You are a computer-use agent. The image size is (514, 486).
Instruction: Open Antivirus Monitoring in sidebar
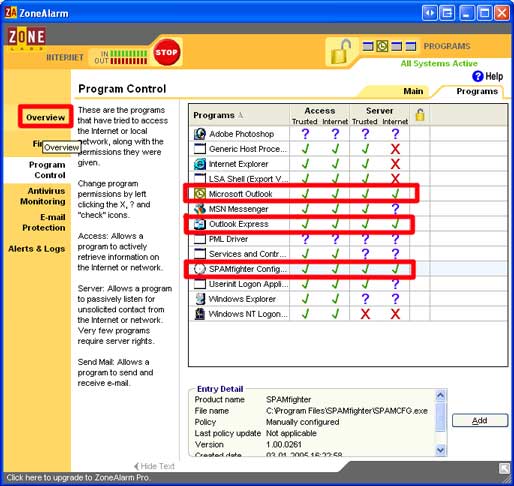click(x=43, y=196)
